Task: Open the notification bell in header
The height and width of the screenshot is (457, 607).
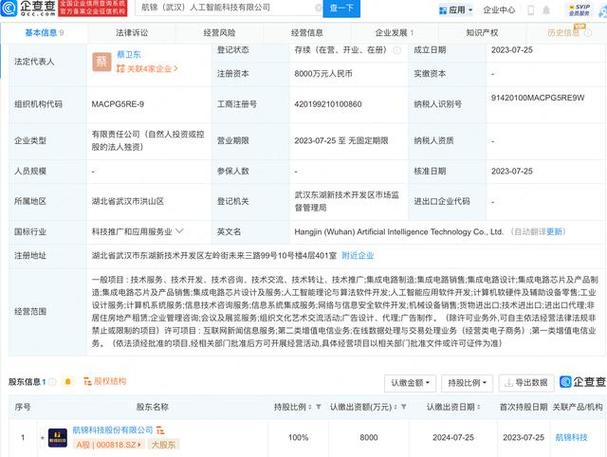Action: pos(546,10)
